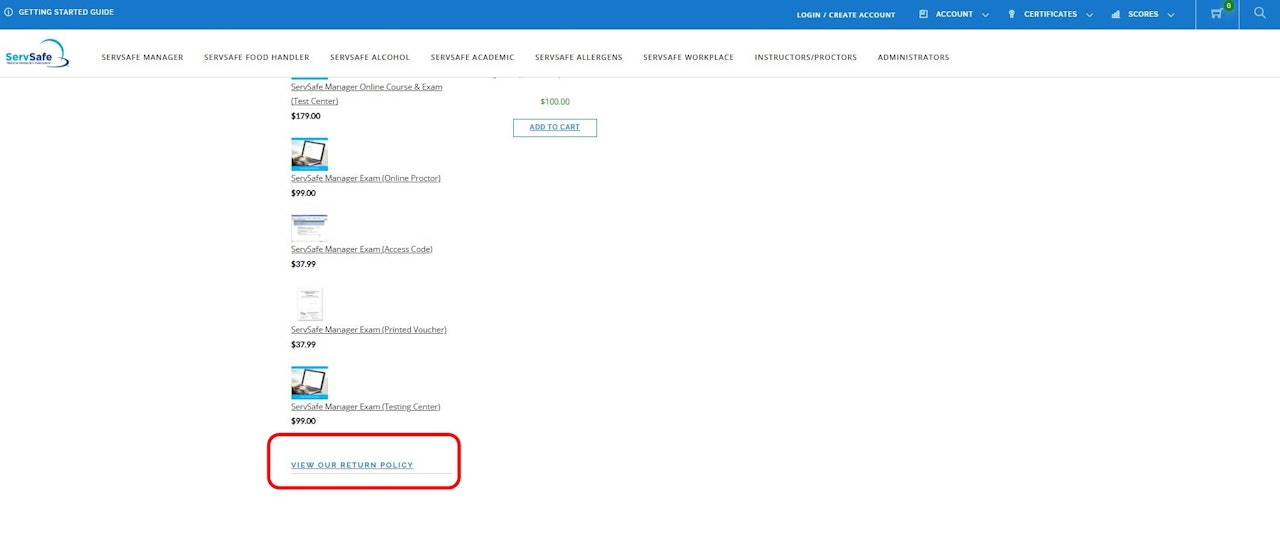
Task: Open the shopping cart icon
Action: [x=1216, y=14]
